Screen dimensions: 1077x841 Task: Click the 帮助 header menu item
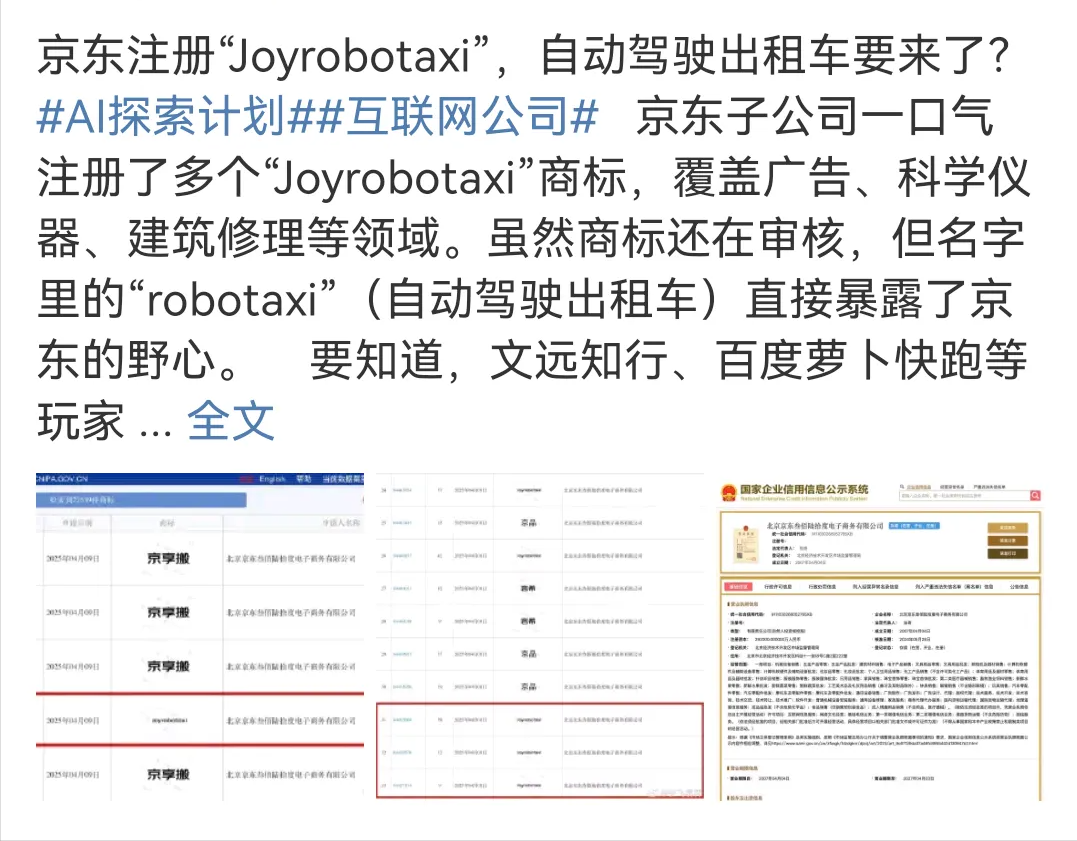click(x=304, y=480)
